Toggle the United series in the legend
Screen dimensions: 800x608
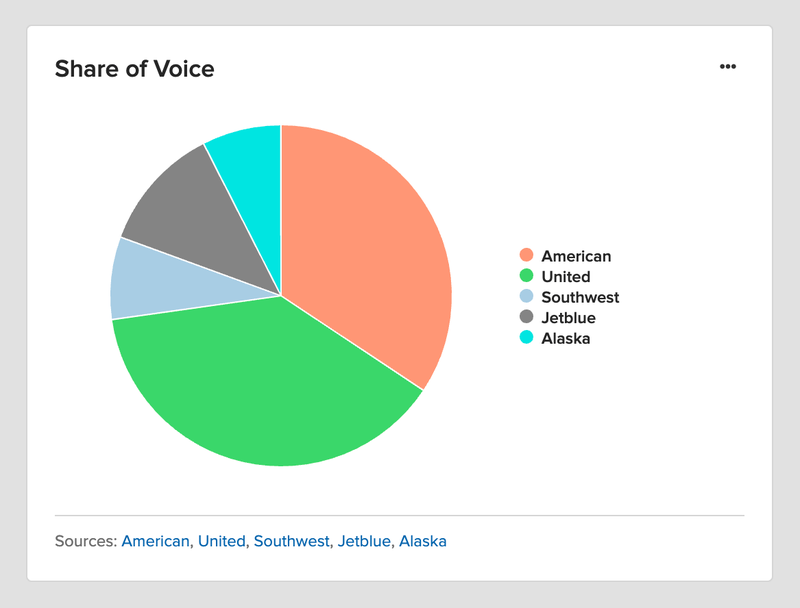565,276
